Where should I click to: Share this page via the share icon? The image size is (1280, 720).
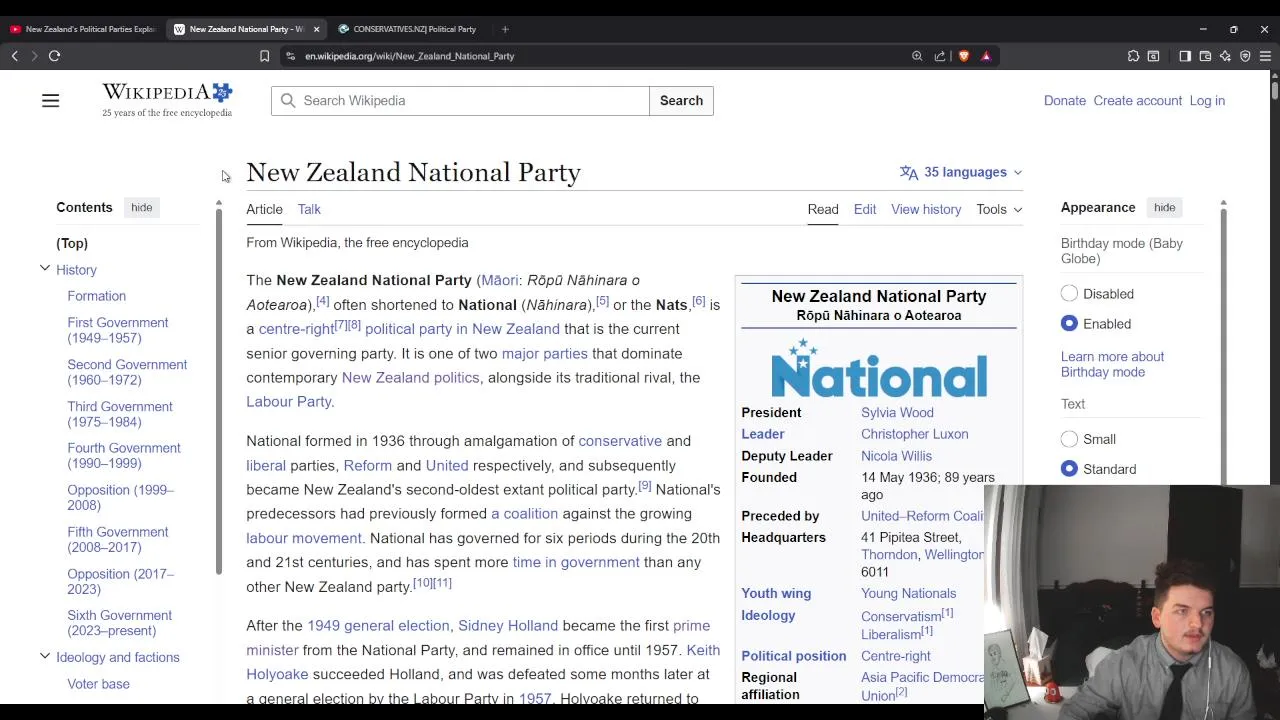pyautogui.click(x=940, y=56)
